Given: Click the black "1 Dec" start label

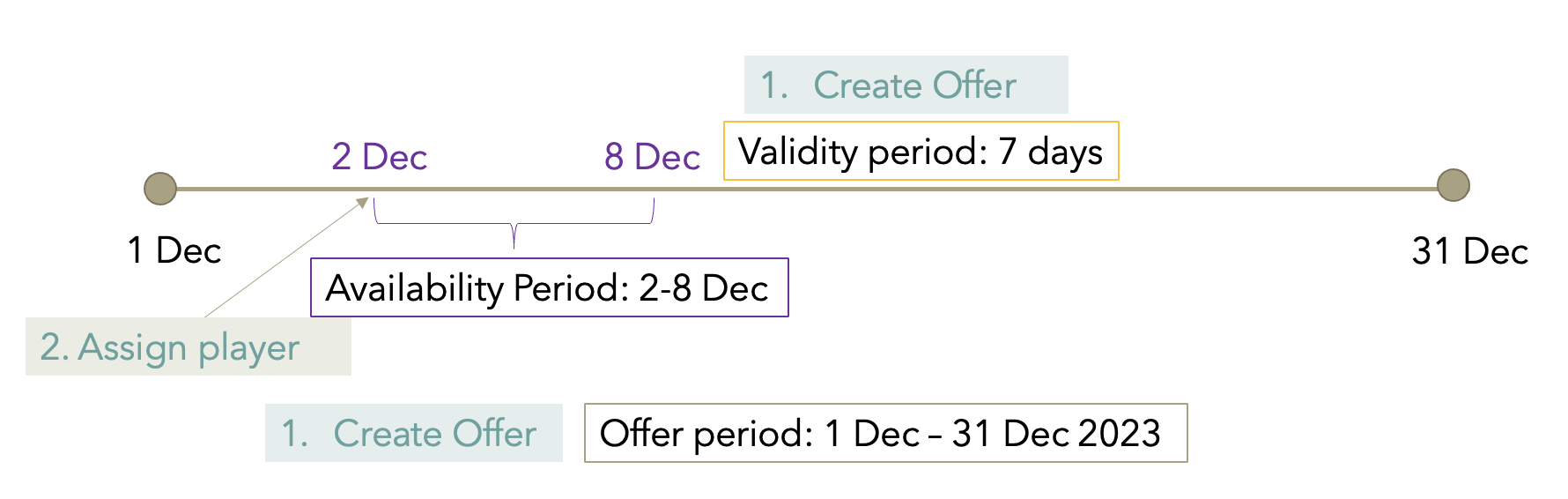Looking at the screenshot, I should (174, 251).
